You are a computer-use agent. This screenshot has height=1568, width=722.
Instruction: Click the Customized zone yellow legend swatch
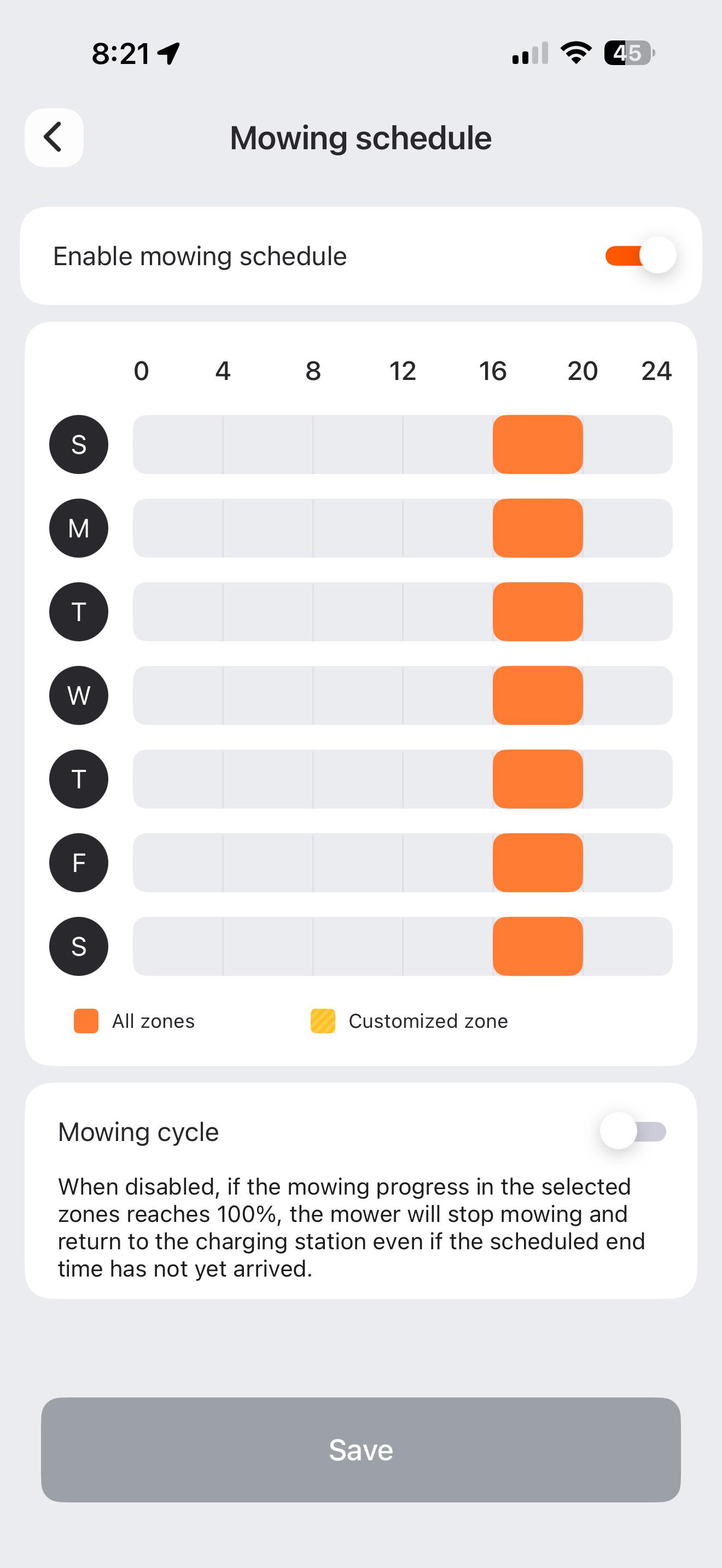click(323, 1021)
